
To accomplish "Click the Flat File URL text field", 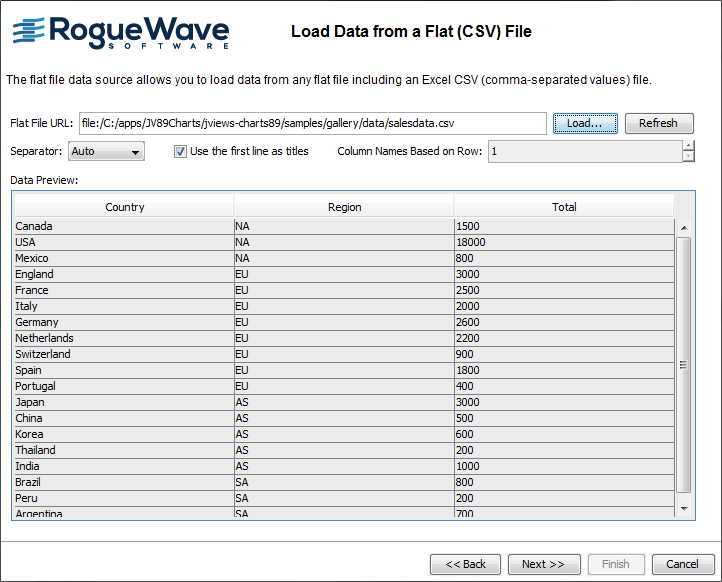I will click(x=312, y=123).
